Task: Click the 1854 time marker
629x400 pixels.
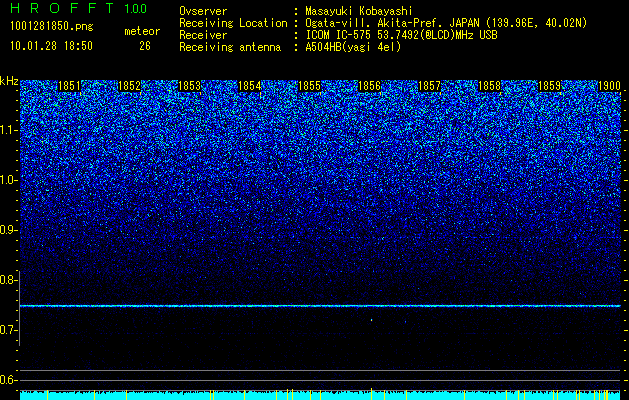Action: tap(250, 86)
